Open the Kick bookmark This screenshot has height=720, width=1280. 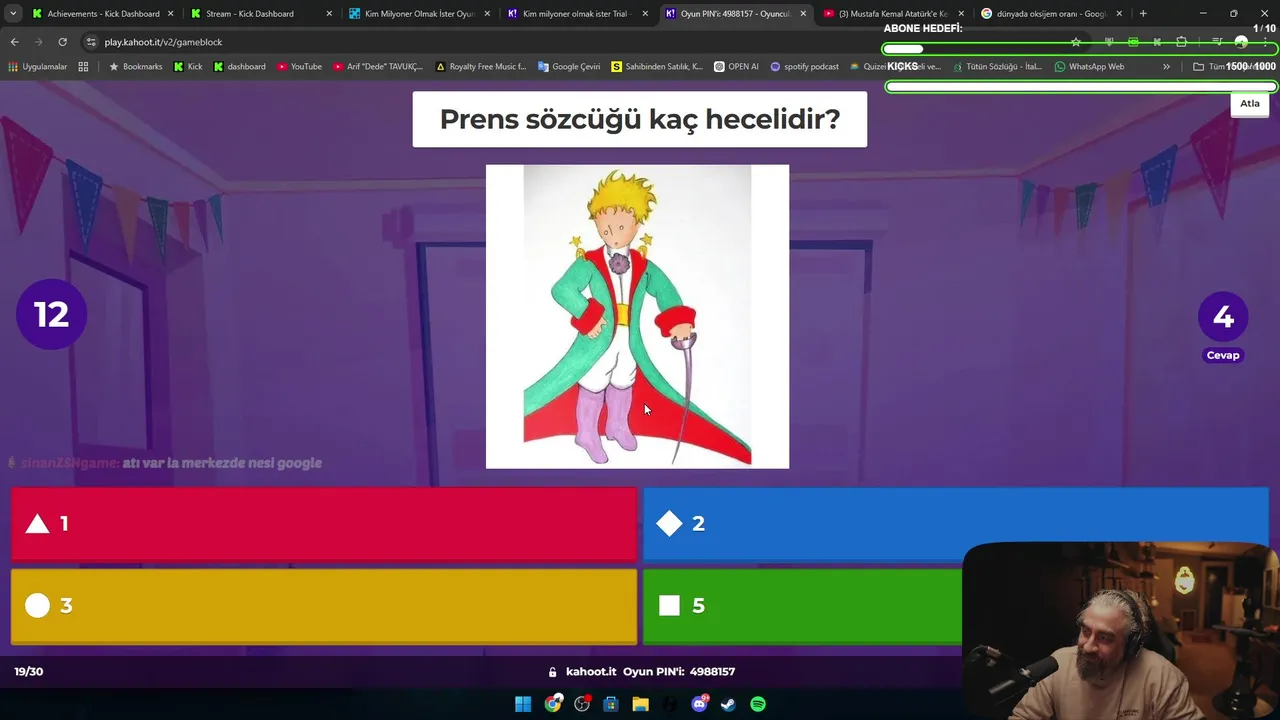187,67
